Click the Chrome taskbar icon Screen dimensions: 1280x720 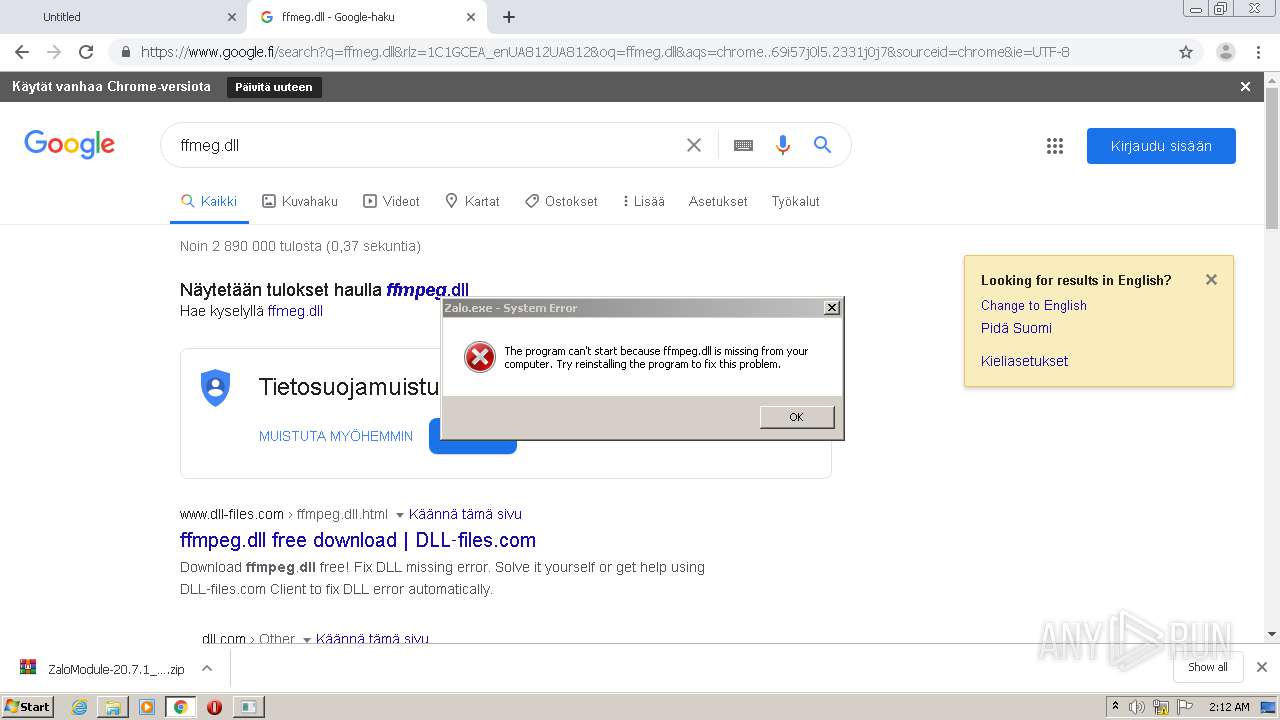point(180,707)
